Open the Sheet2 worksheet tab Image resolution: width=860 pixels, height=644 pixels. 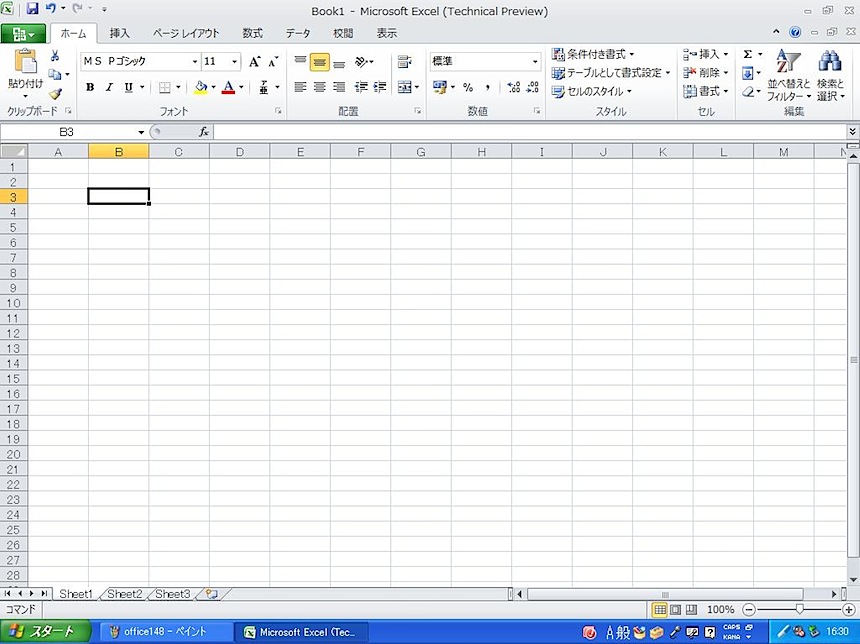(x=125, y=594)
